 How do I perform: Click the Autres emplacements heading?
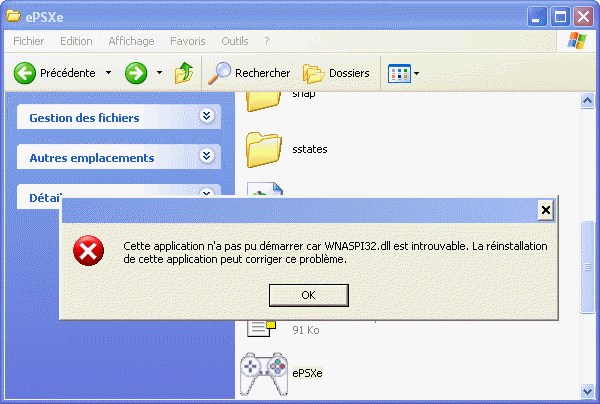coord(92,158)
